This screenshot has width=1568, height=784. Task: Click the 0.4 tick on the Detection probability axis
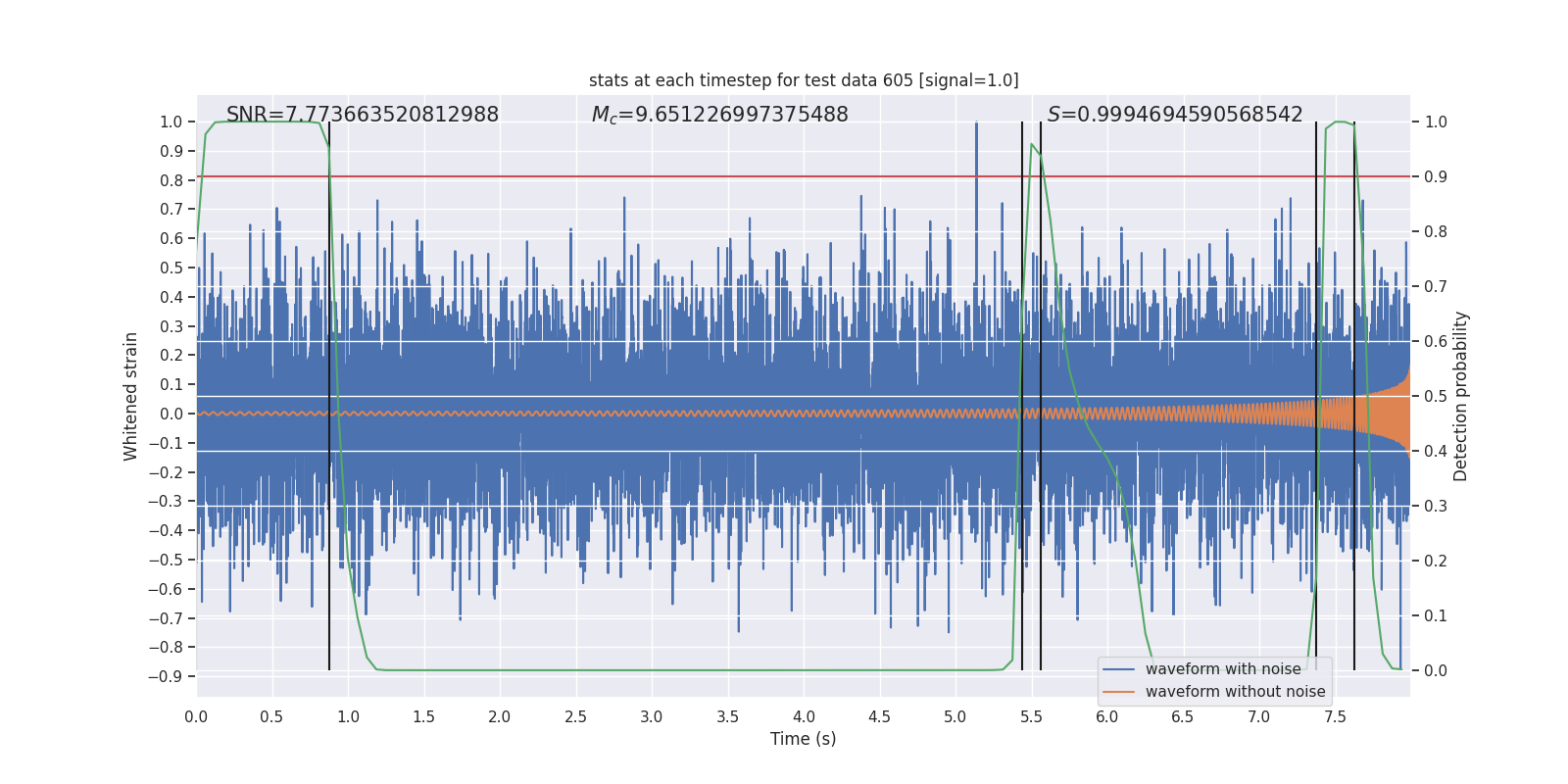click(x=1436, y=451)
